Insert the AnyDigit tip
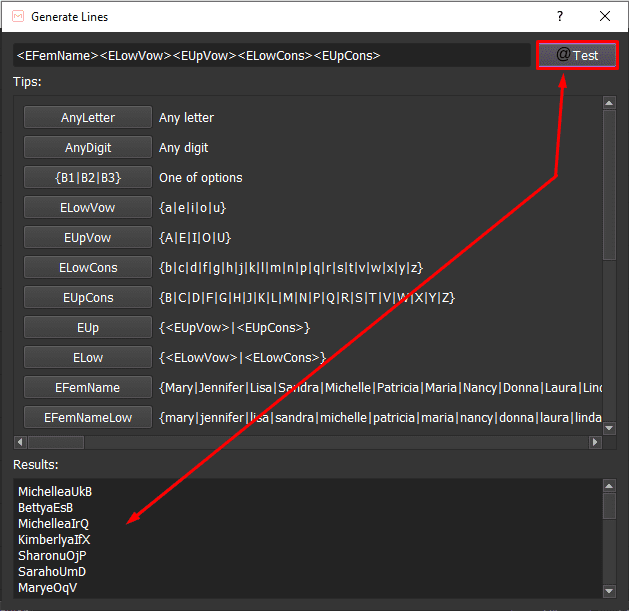This screenshot has height=611, width=629. (88, 148)
